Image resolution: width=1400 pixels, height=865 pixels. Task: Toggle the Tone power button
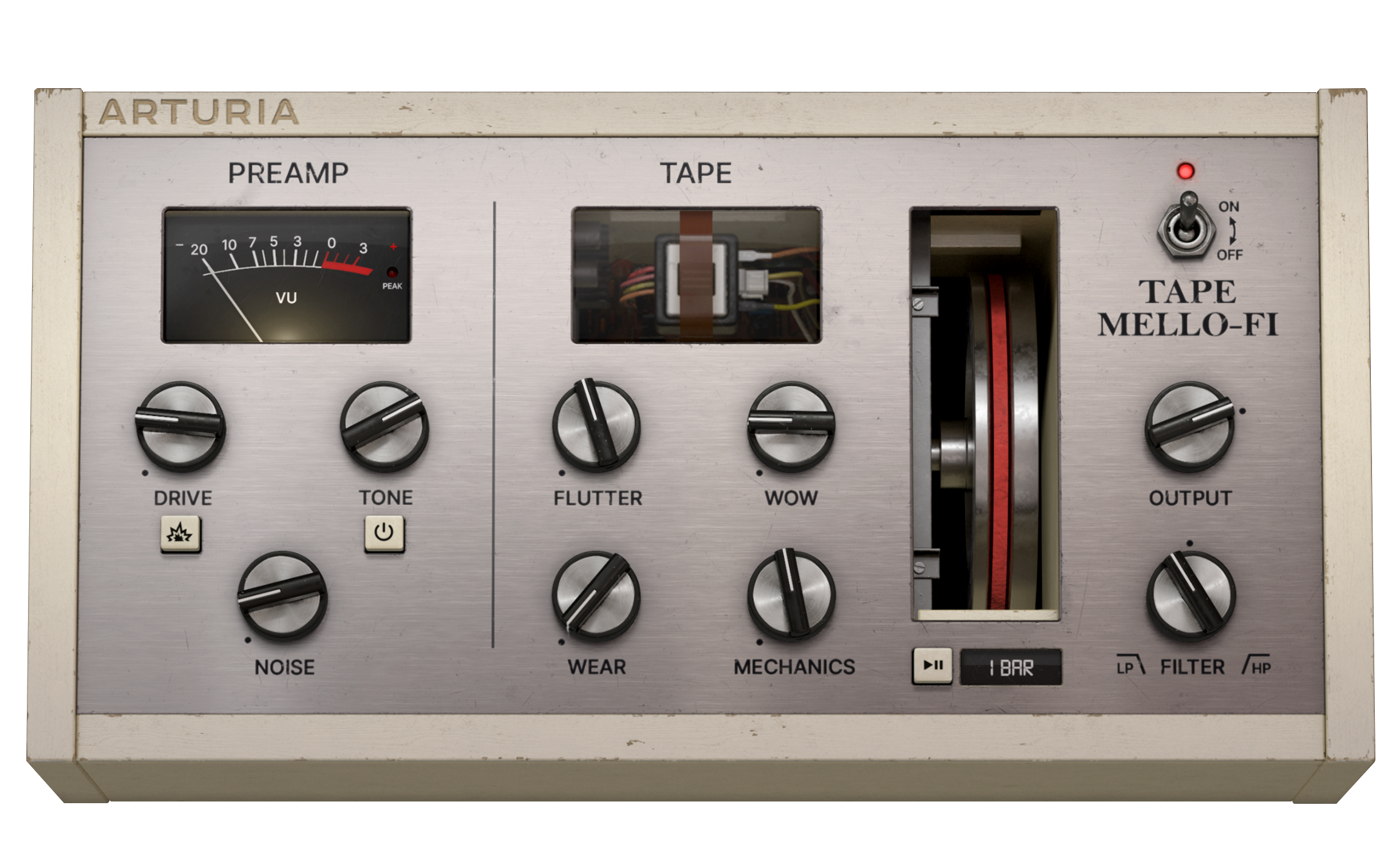(384, 534)
